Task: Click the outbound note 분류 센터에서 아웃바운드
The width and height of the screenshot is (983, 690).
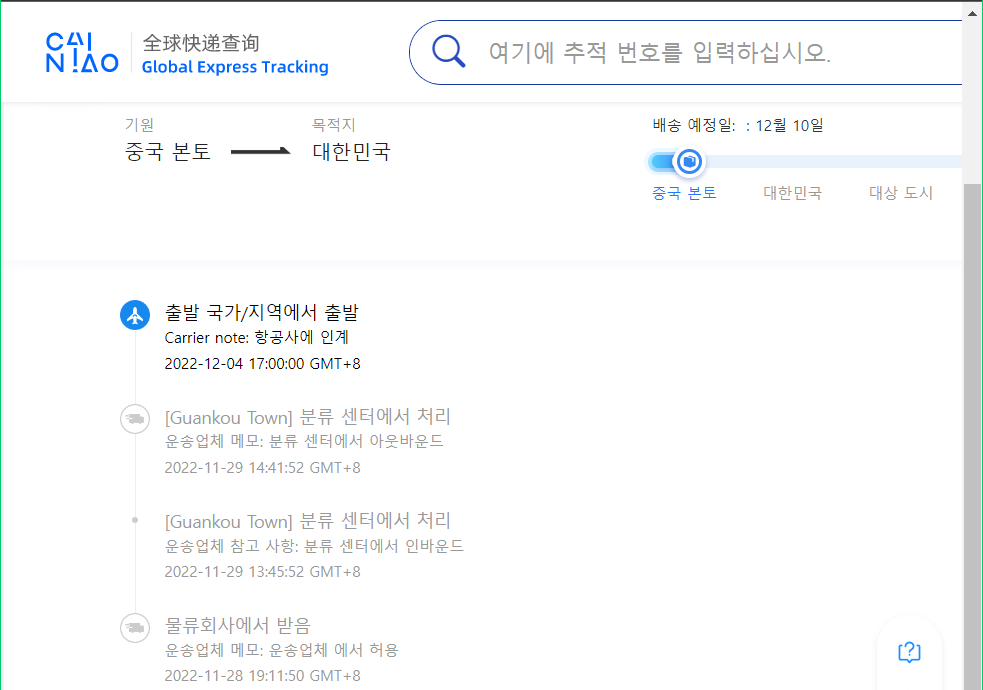Action: pos(304,441)
